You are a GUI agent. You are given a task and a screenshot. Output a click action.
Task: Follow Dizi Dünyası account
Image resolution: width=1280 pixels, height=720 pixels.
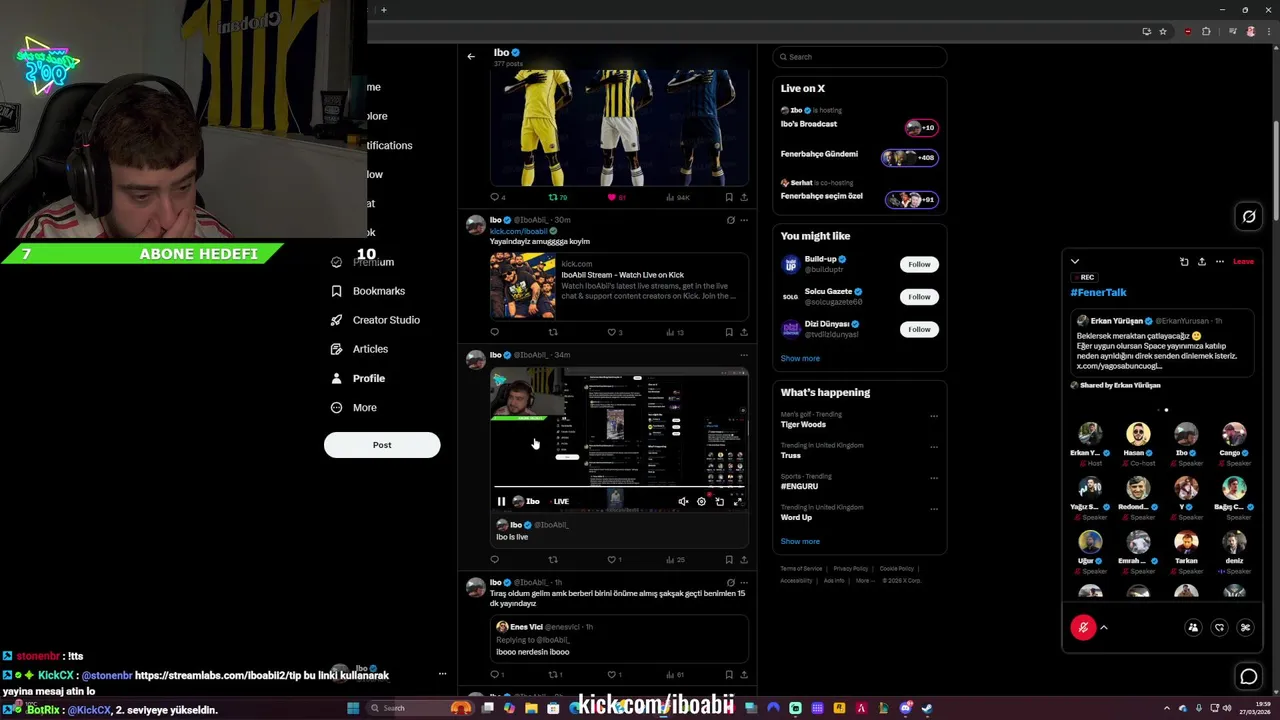(919, 329)
